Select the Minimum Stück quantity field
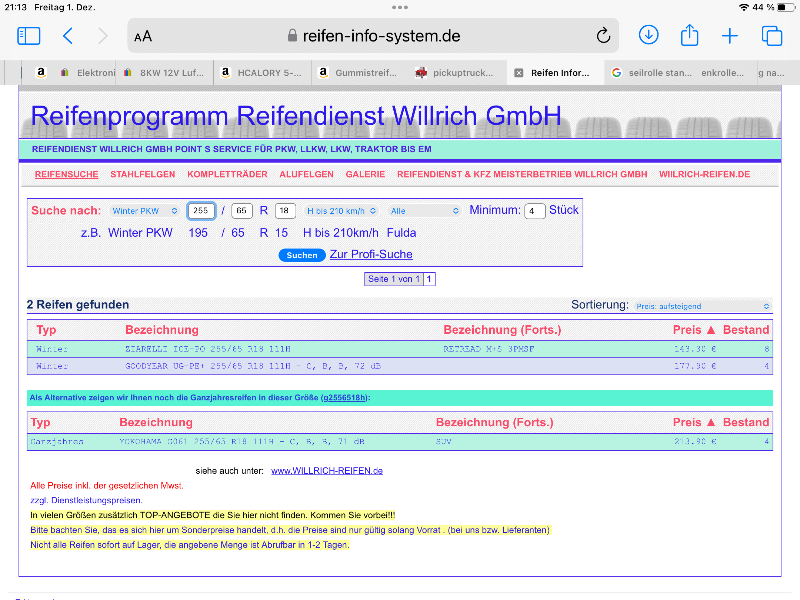This screenshot has width=800, height=600. coord(535,211)
